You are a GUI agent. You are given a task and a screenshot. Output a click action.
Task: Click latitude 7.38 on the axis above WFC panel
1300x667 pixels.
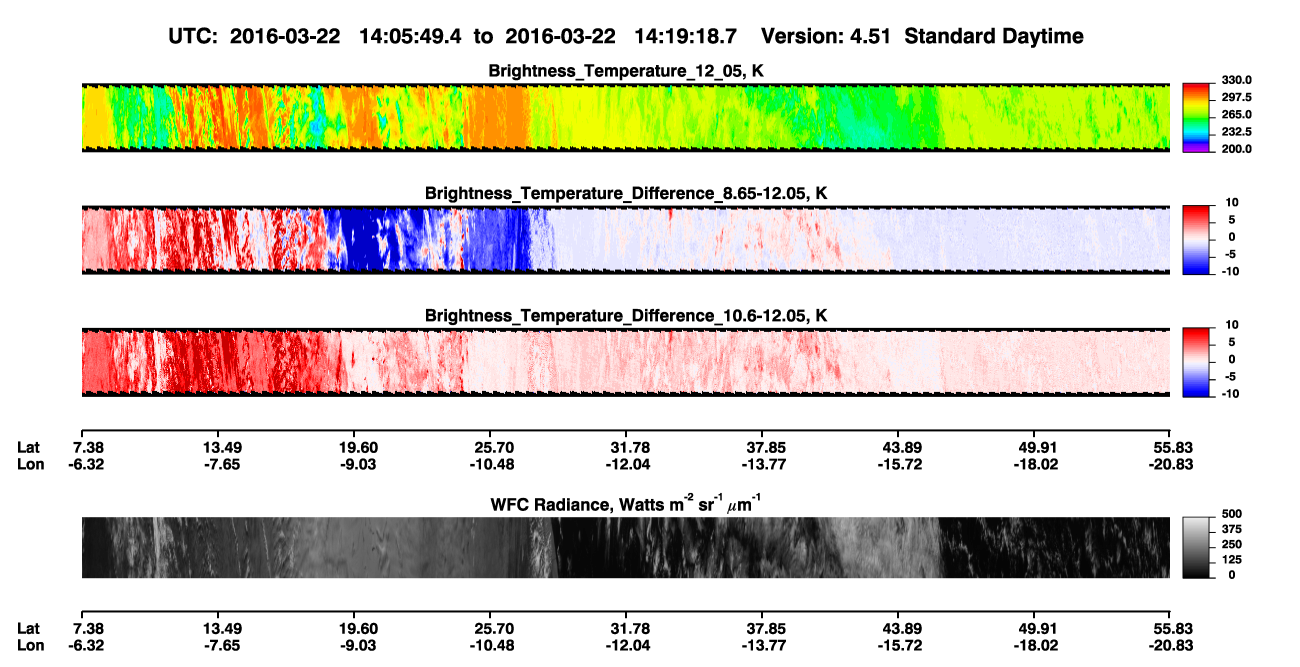point(89,447)
